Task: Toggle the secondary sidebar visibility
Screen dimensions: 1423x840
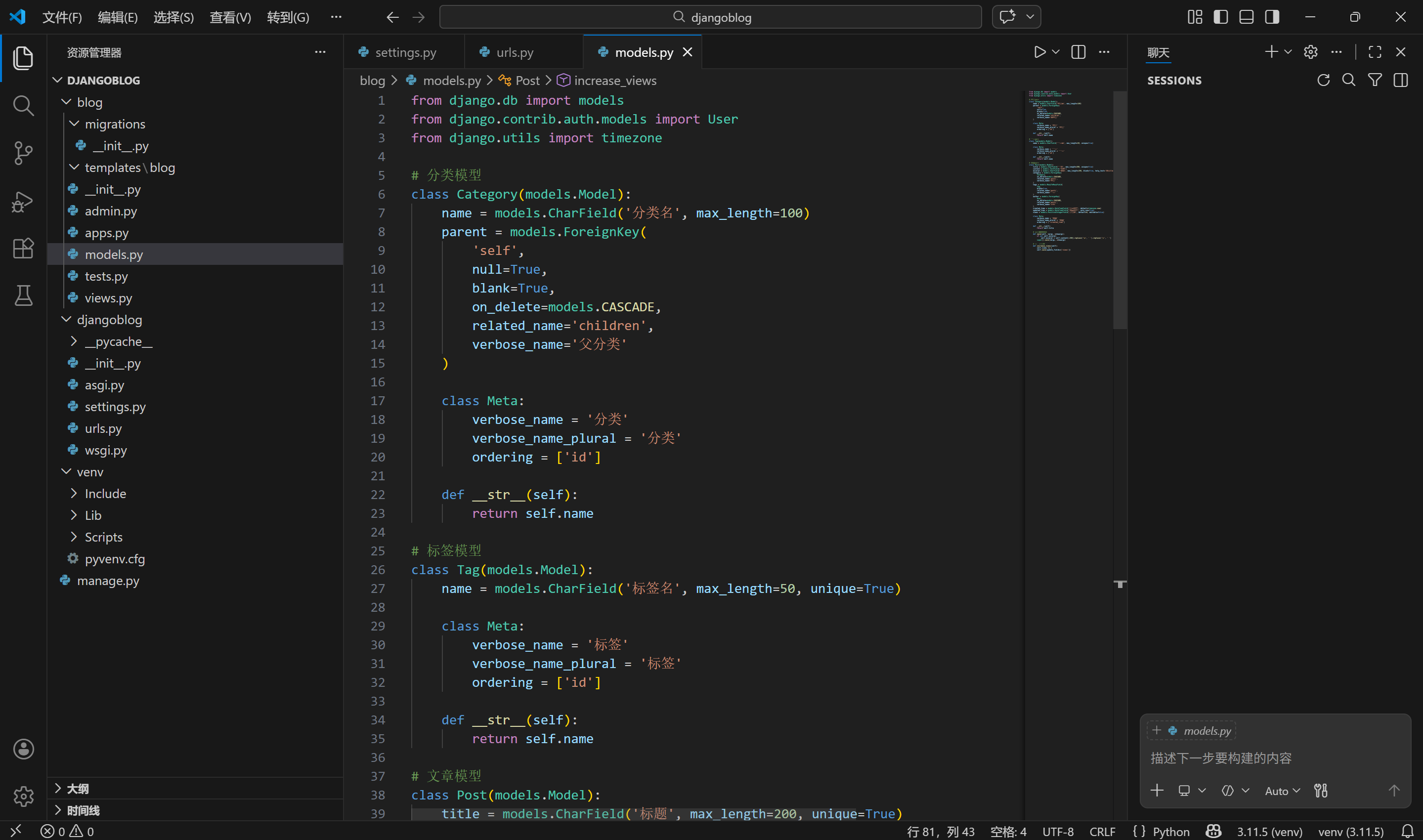Action: pos(1272,17)
